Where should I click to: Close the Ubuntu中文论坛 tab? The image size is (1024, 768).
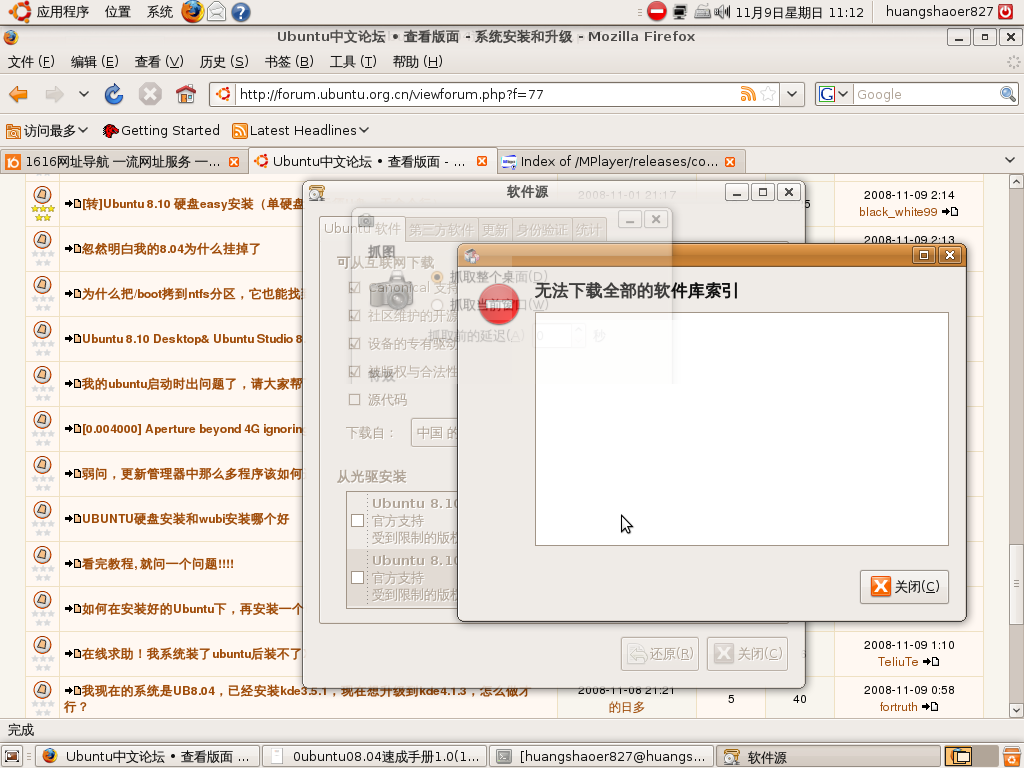pyautogui.click(x=482, y=161)
